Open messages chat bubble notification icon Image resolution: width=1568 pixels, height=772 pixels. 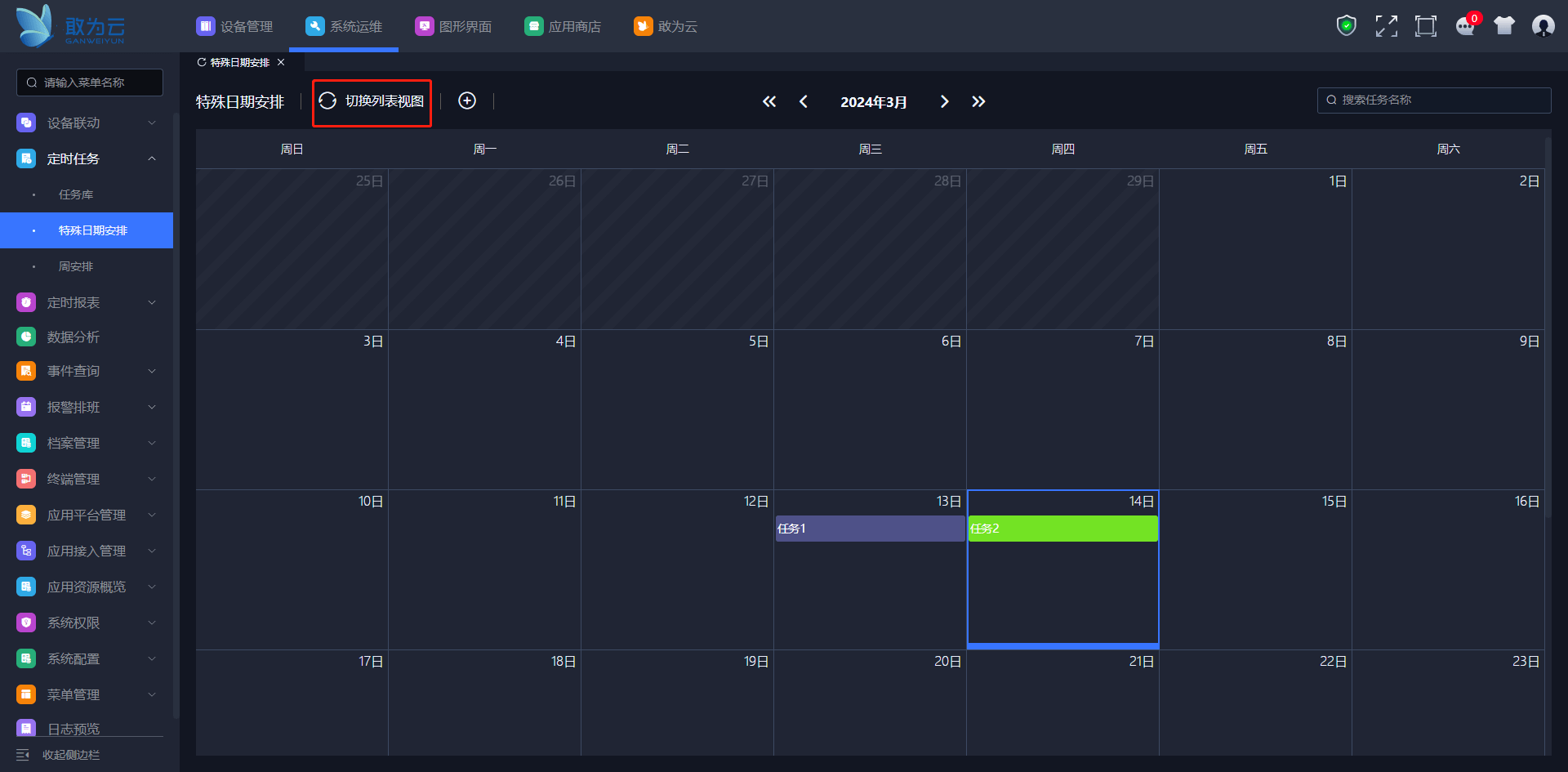[x=1467, y=26]
